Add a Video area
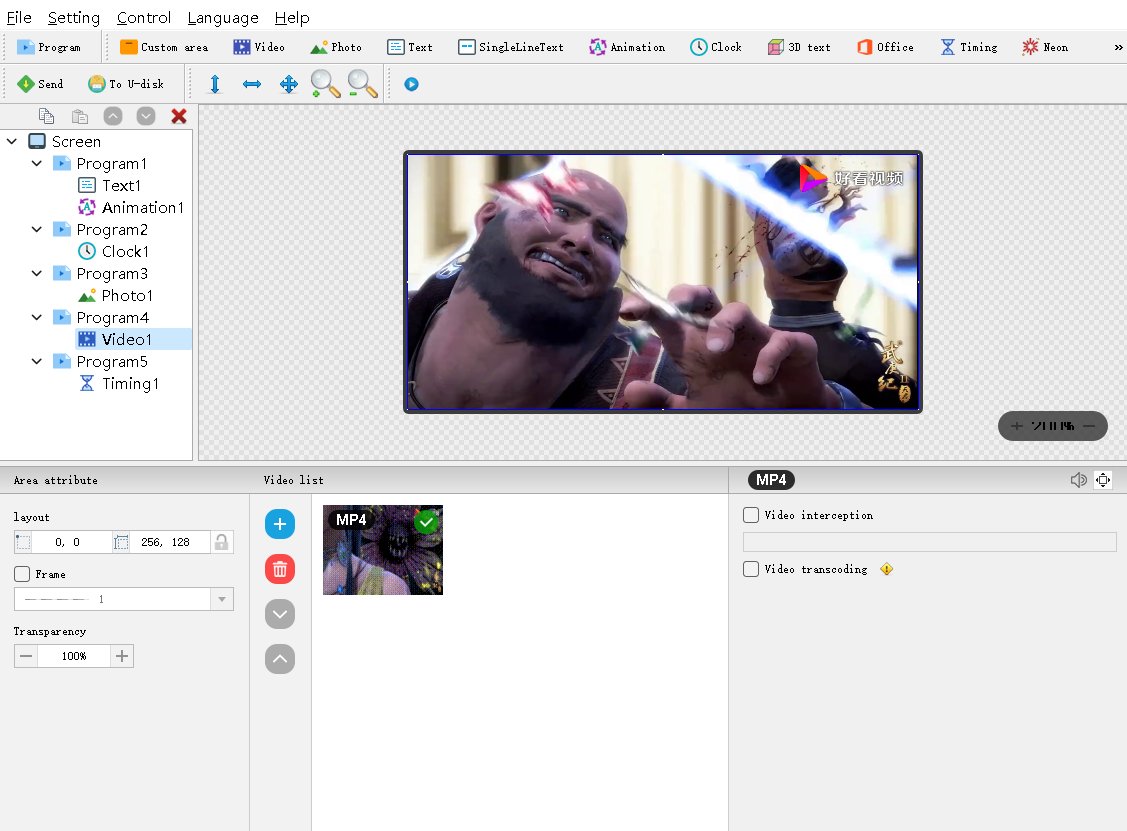Viewport: 1127px width, 831px height. pyautogui.click(x=259, y=47)
